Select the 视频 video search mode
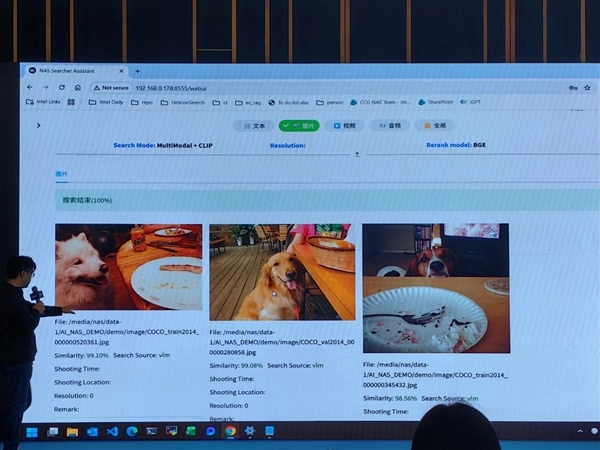600x450 pixels. (x=343, y=126)
